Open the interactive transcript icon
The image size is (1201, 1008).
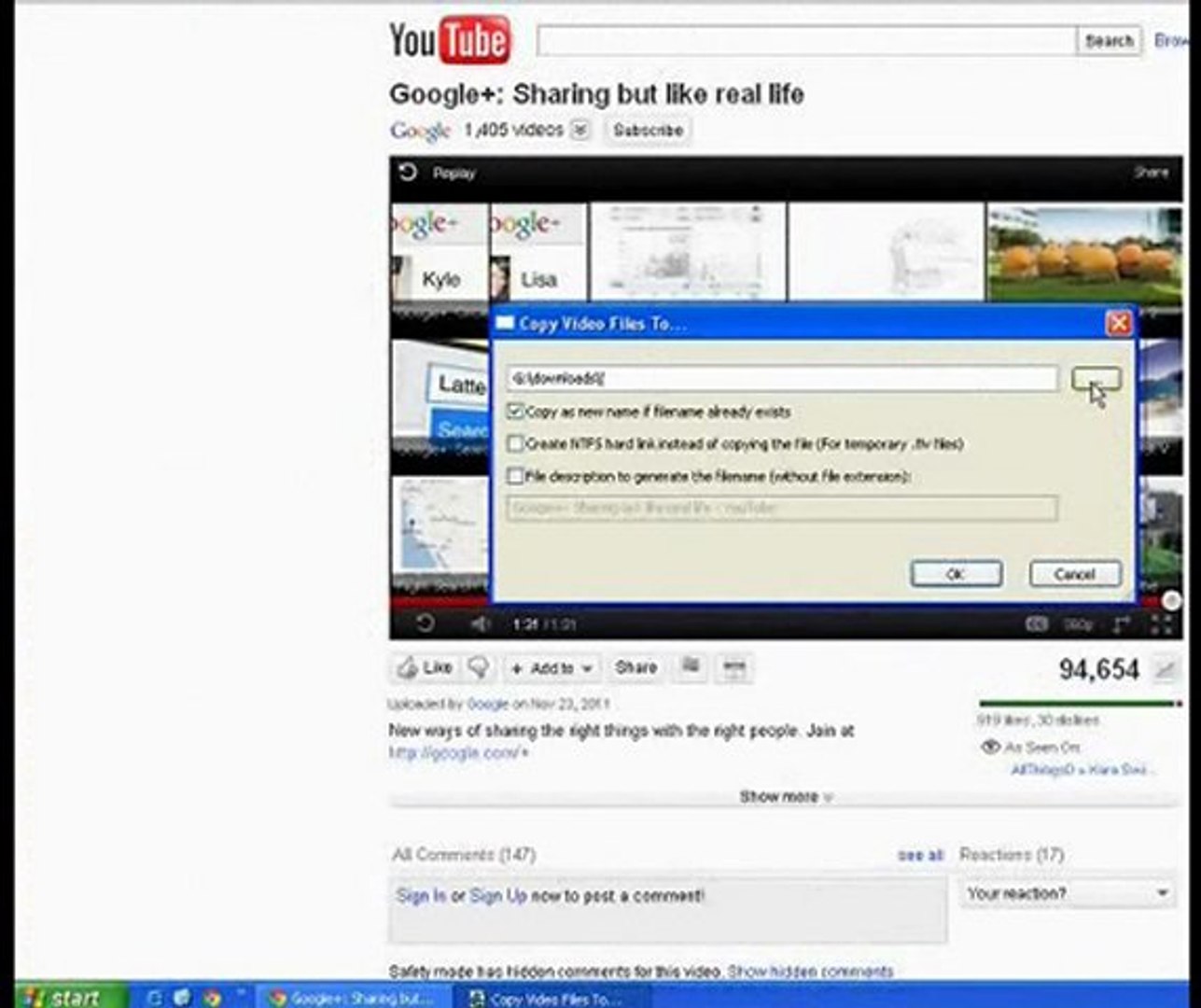tap(734, 666)
